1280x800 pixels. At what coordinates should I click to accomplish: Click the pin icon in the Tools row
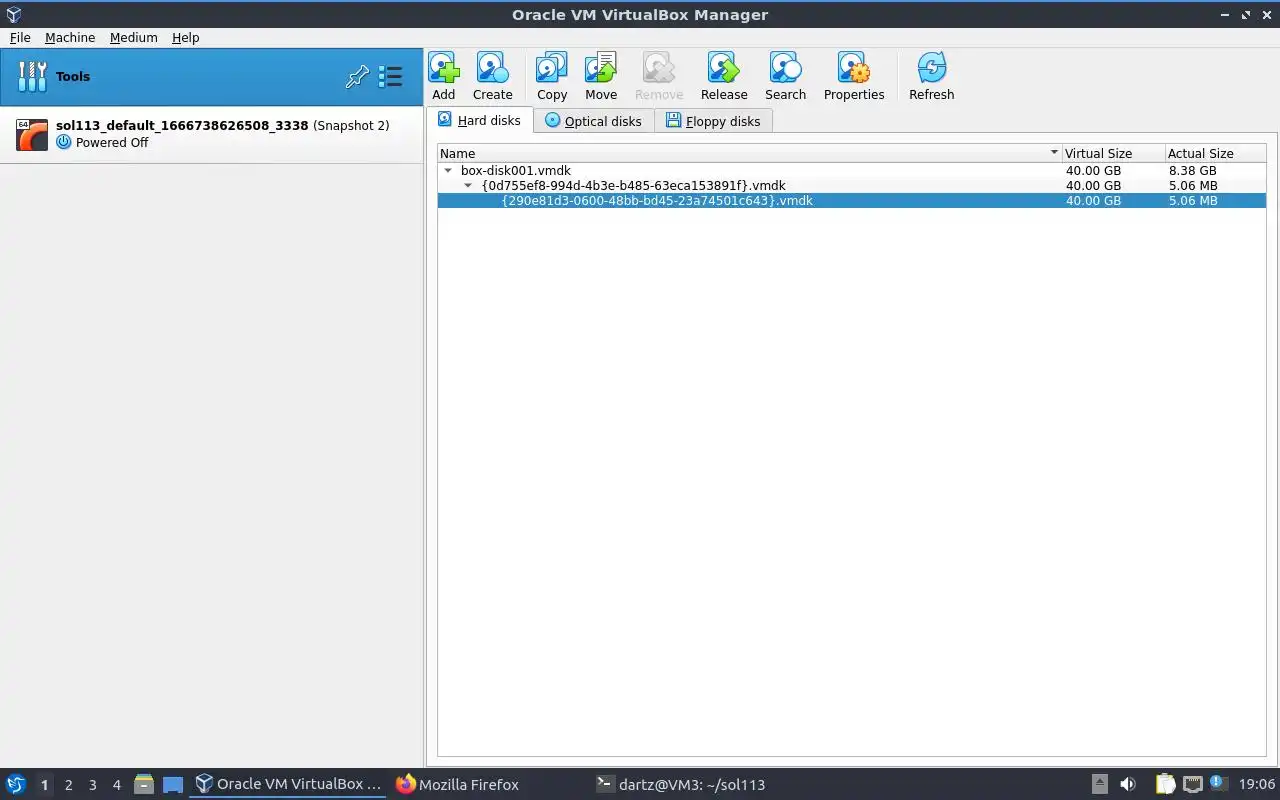point(357,77)
